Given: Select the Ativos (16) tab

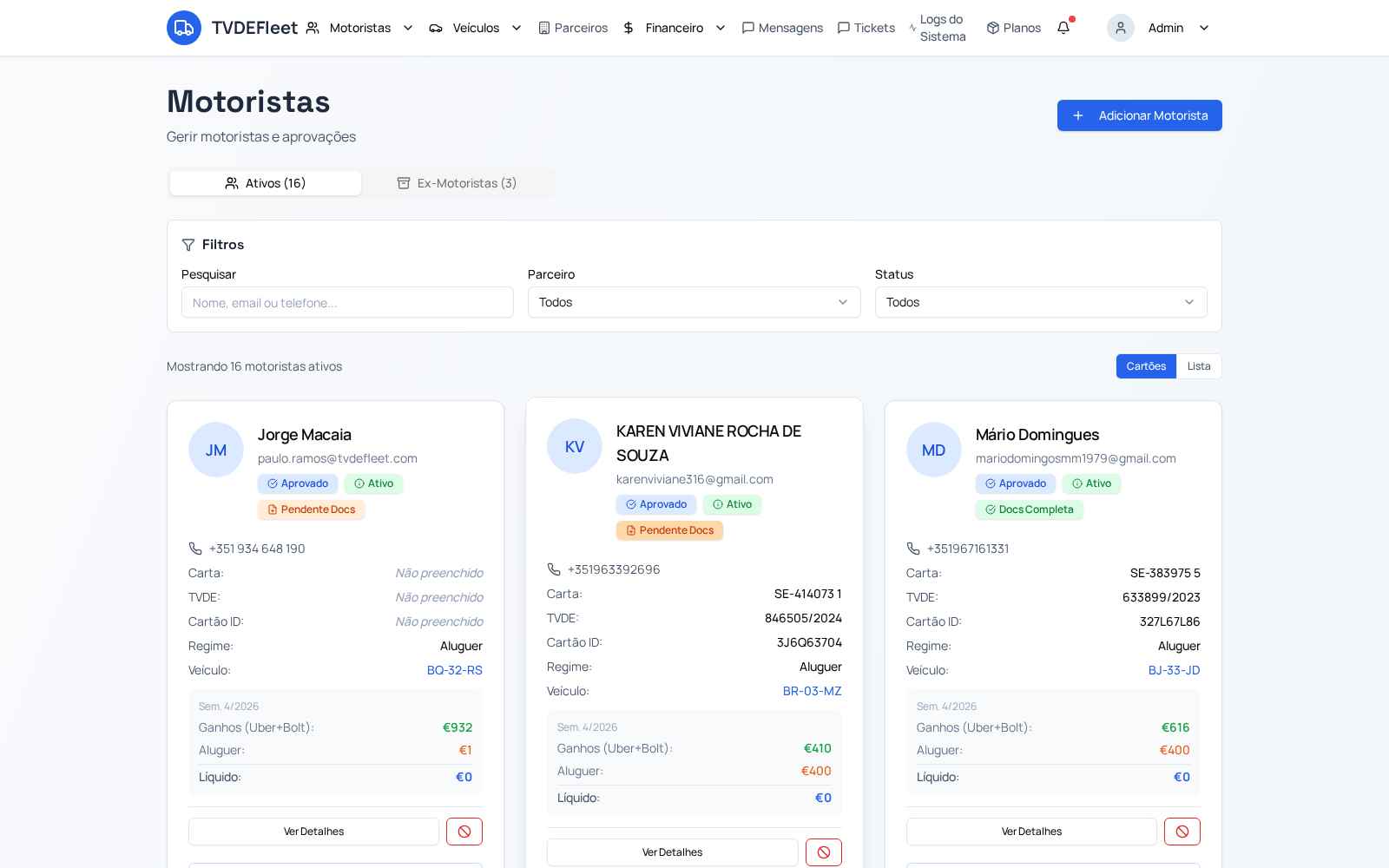Looking at the screenshot, I should coord(266,183).
